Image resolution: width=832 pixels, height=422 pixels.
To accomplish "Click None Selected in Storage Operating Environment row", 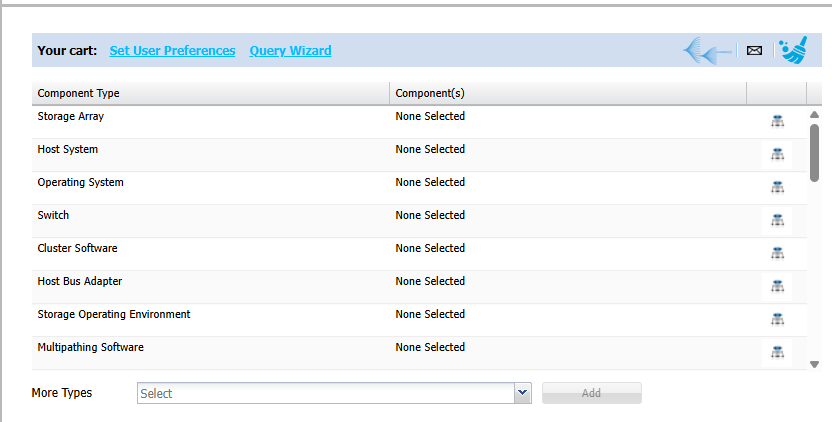I will [x=430, y=314].
